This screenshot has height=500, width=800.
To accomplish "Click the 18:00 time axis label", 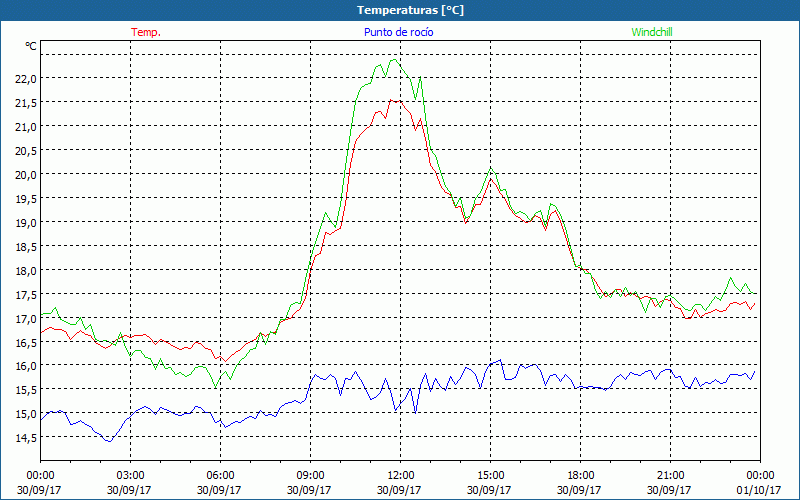I will tap(581, 475).
